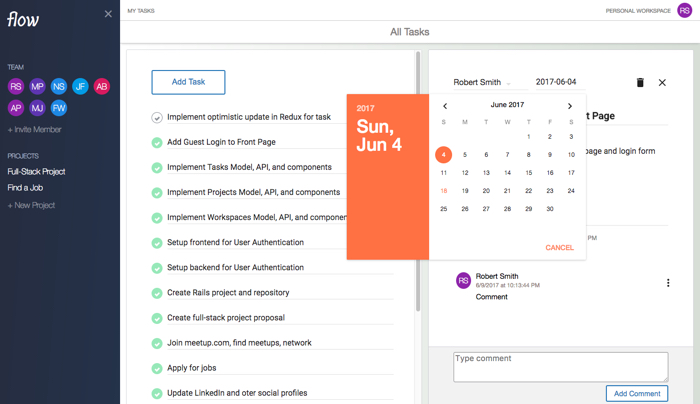This screenshot has width=700, height=404.
Task: Delete task using trash icon
Action: point(640,83)
